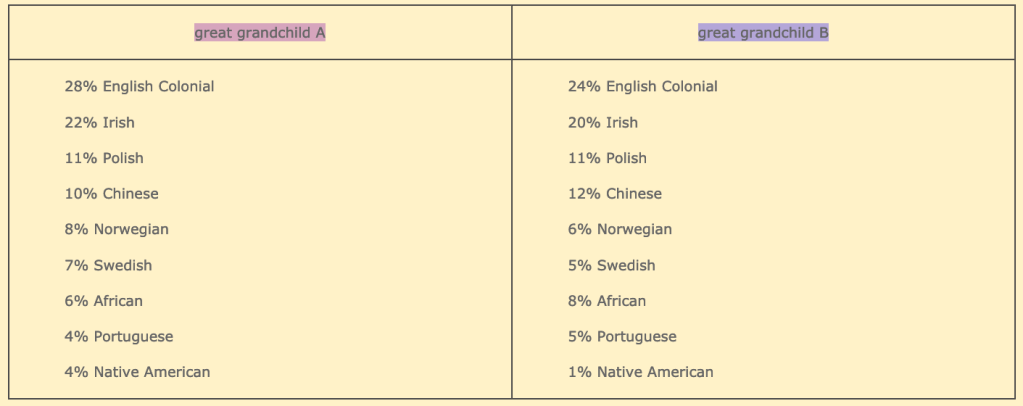This screenshot has width=1023, height=406.
Task: Select '20% Irish' under grandchild B
Action: click(602, 123)
